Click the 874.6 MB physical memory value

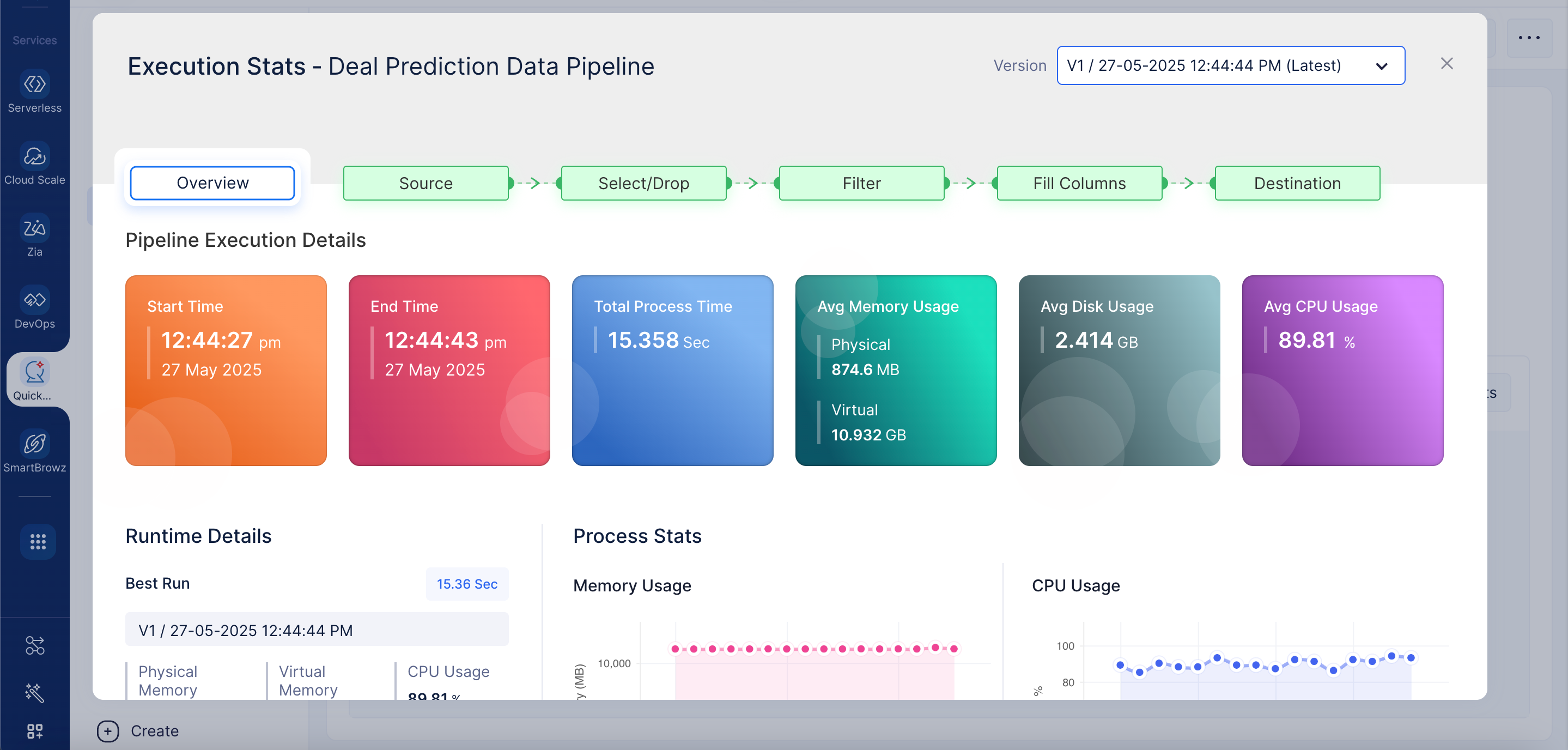coord(865,369)
